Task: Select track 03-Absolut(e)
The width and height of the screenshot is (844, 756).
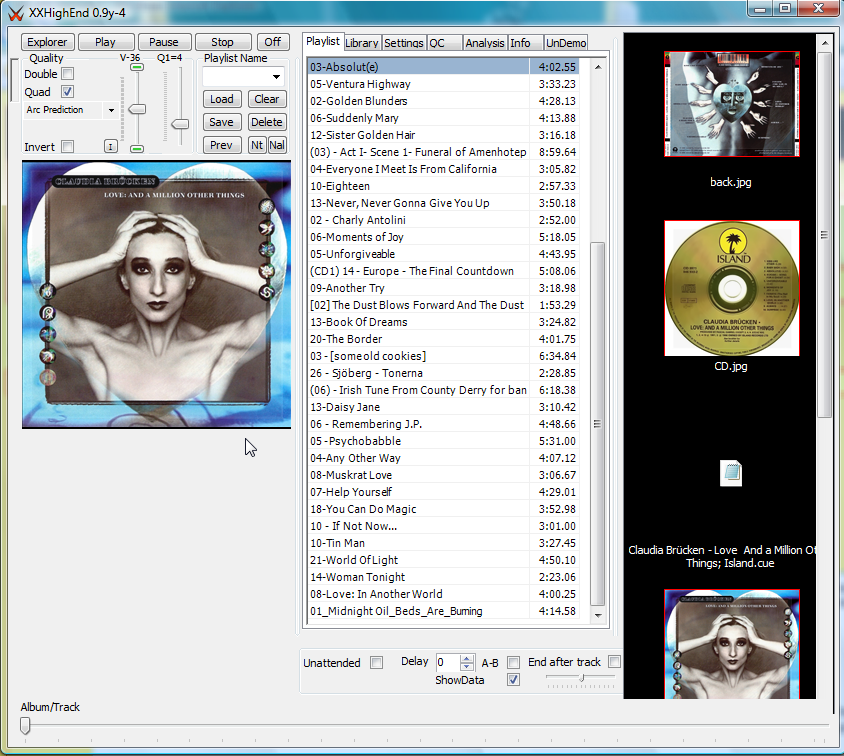Action: 445,67
